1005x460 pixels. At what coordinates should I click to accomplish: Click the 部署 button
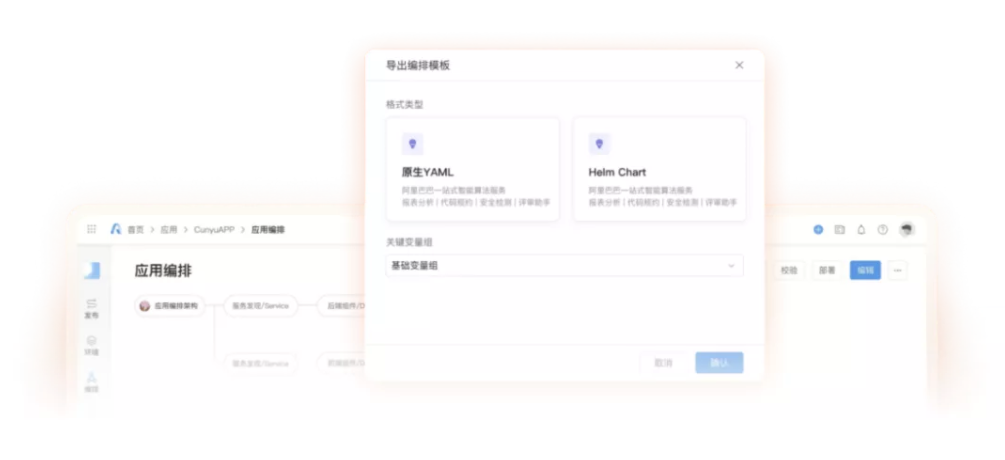click(827, 270)
